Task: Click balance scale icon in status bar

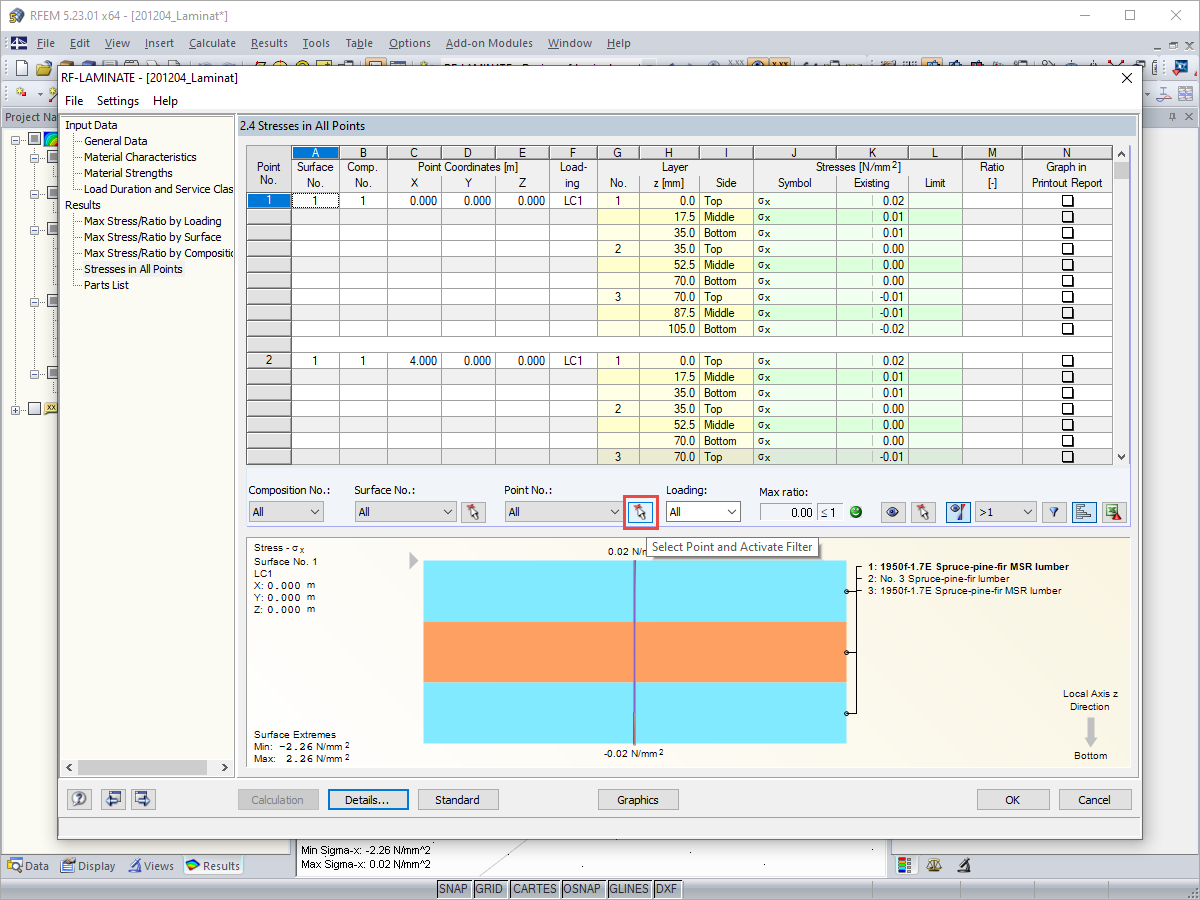Action: 934,865
